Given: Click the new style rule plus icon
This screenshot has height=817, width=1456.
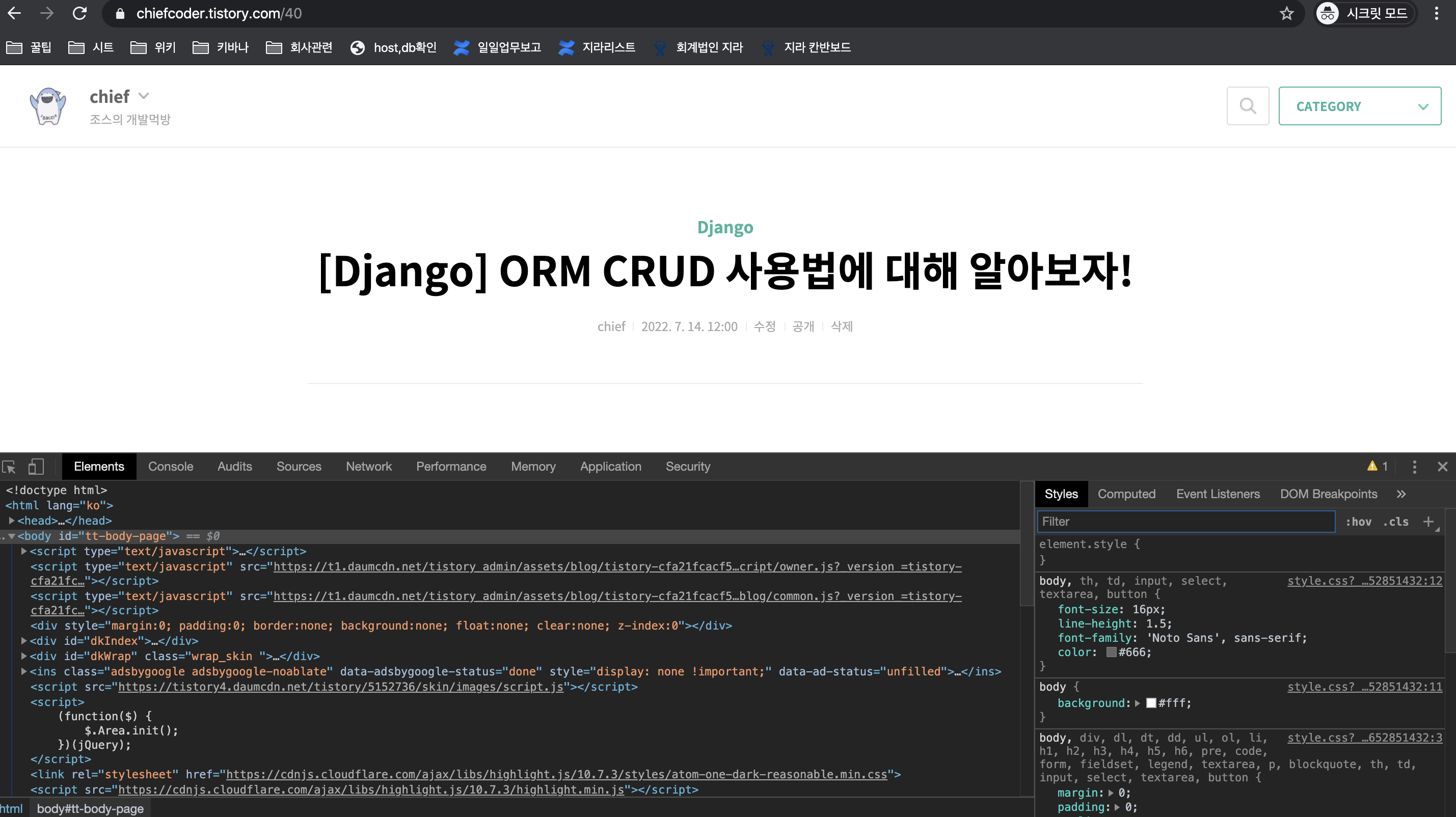Looking at the screenshot, I should [1428, 522].
